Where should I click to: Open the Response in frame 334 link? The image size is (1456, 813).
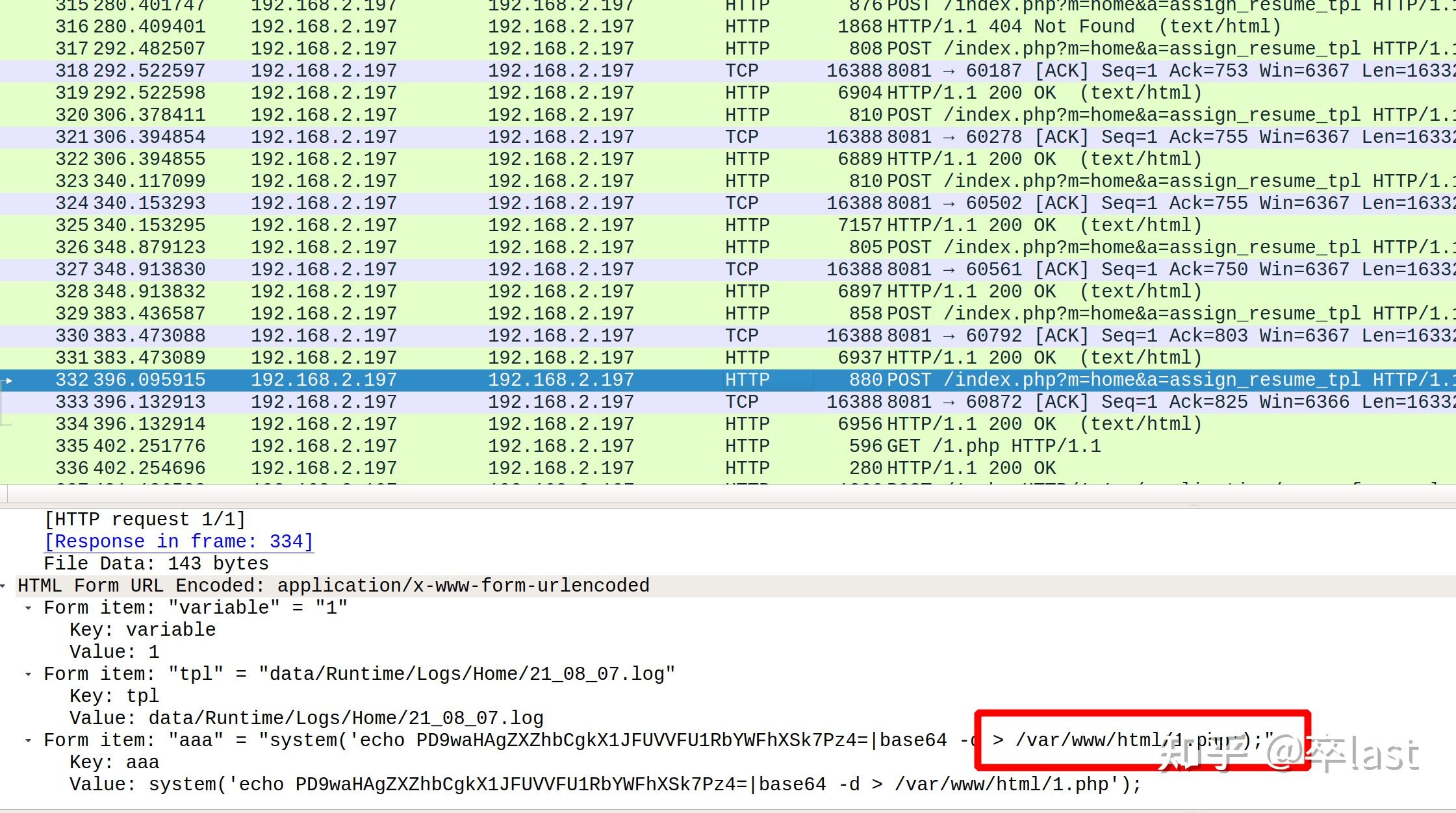click(x=179, y=542)
